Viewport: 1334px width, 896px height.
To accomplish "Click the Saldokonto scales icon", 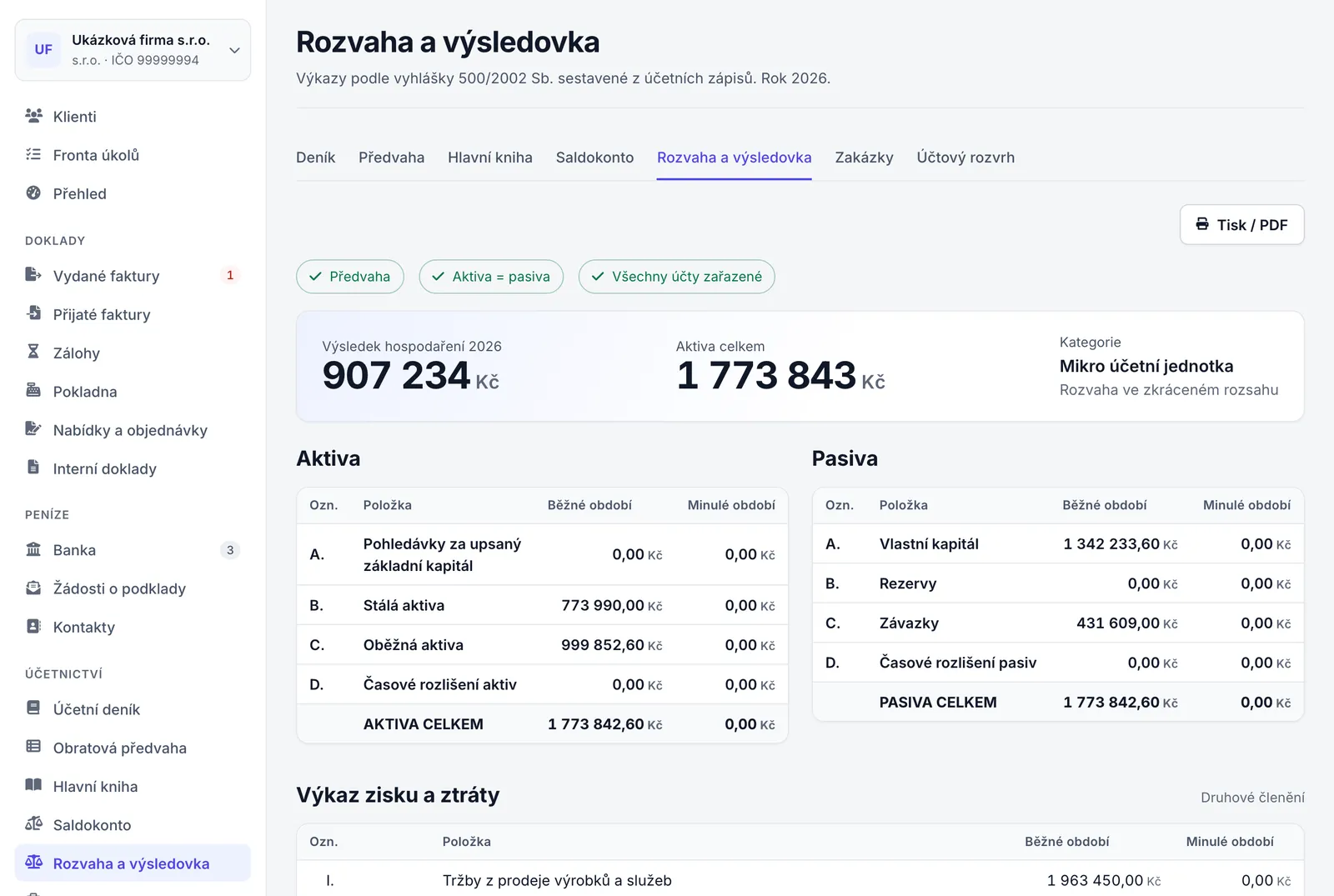I will click(33, 823).
